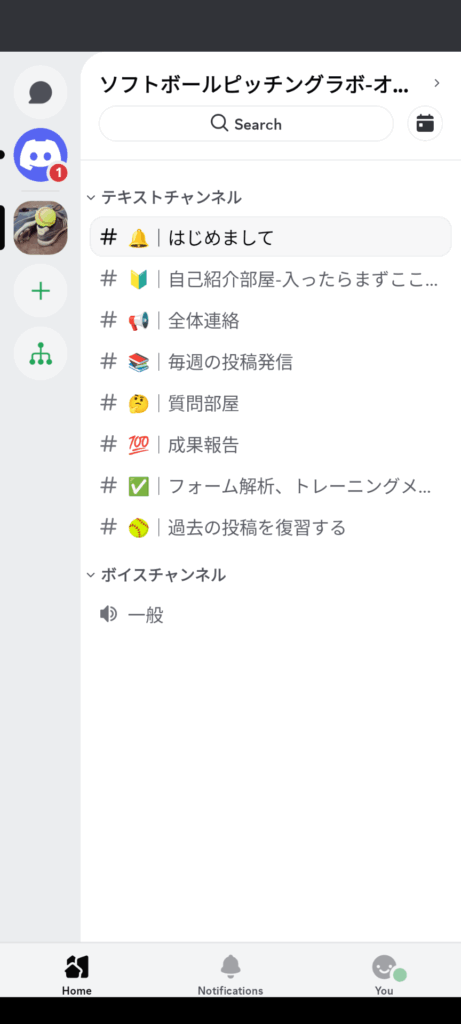
Task: Switch to the You profile tab
Action: pyautogui.click(x=384, y=974)
